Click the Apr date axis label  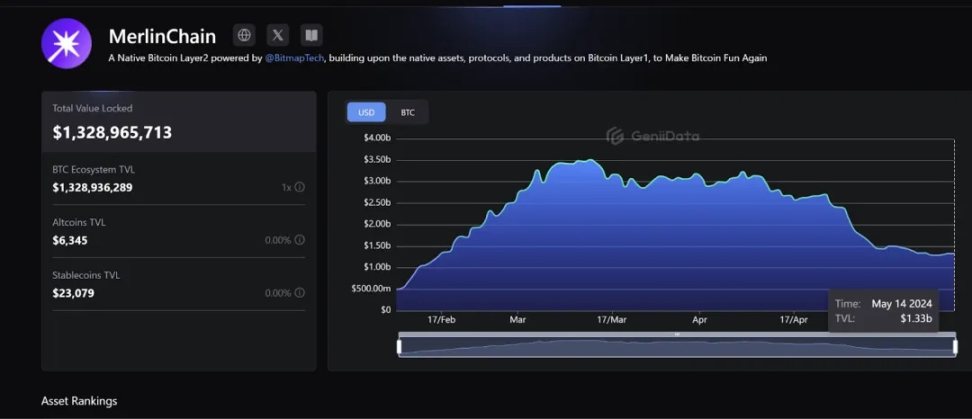(700, 320)
